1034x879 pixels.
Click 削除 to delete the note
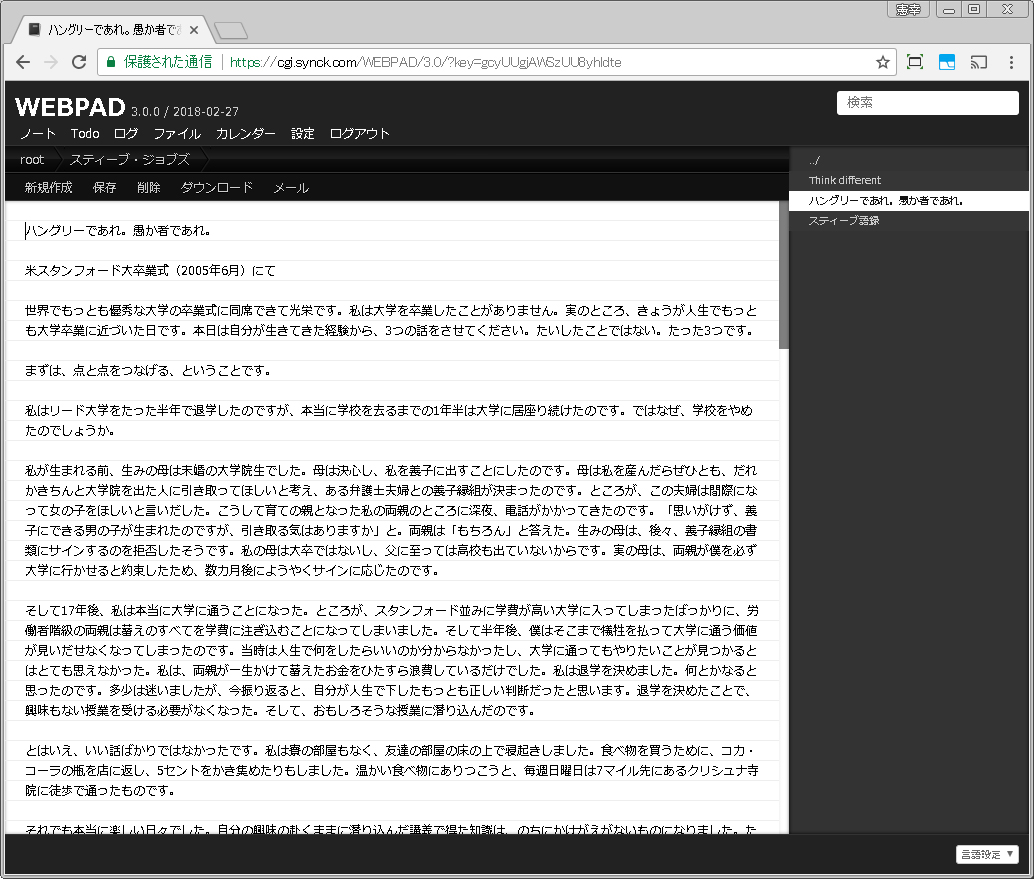(148, 187)
